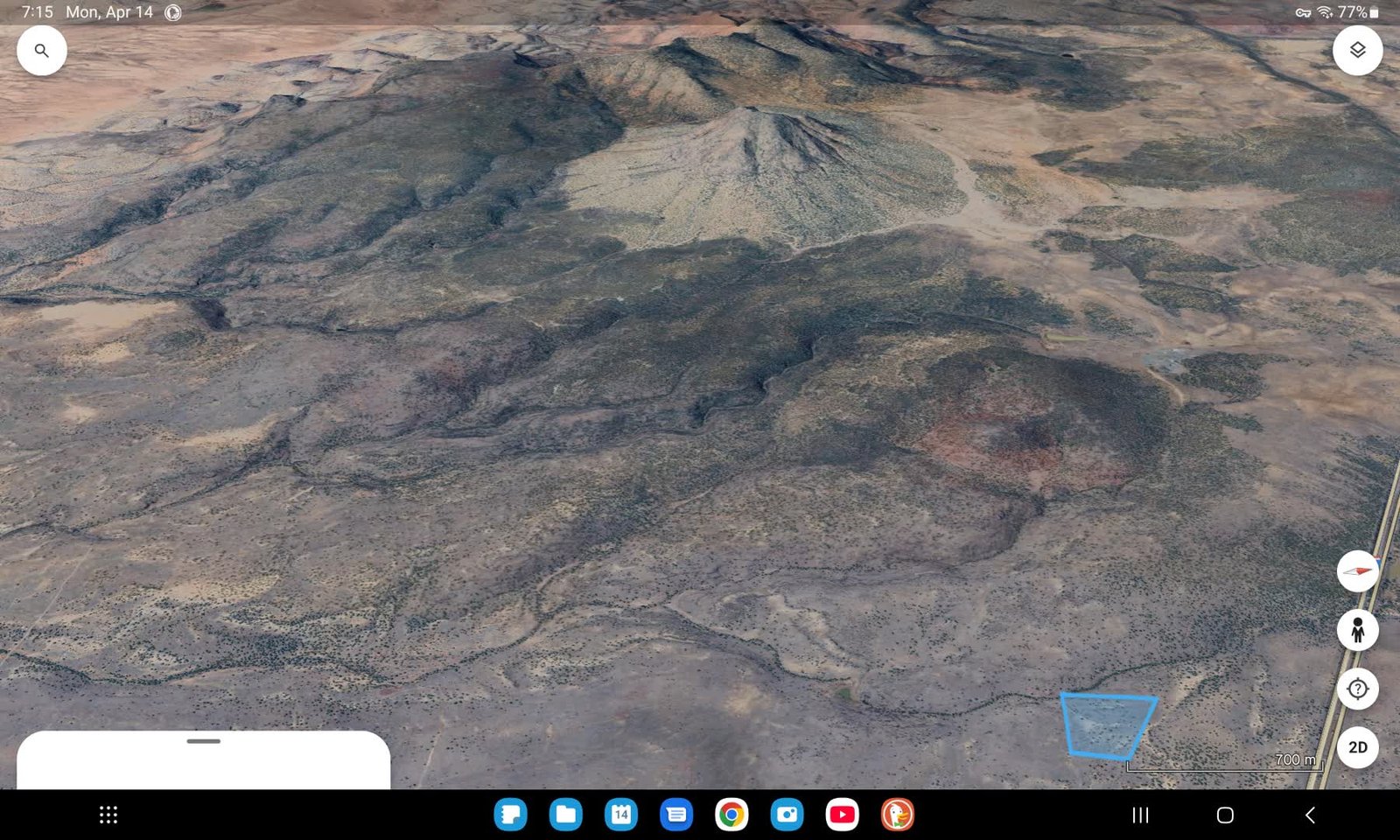Screen dimensions: 1400x840
Task: Launch the Messages app
Action: 676,815
